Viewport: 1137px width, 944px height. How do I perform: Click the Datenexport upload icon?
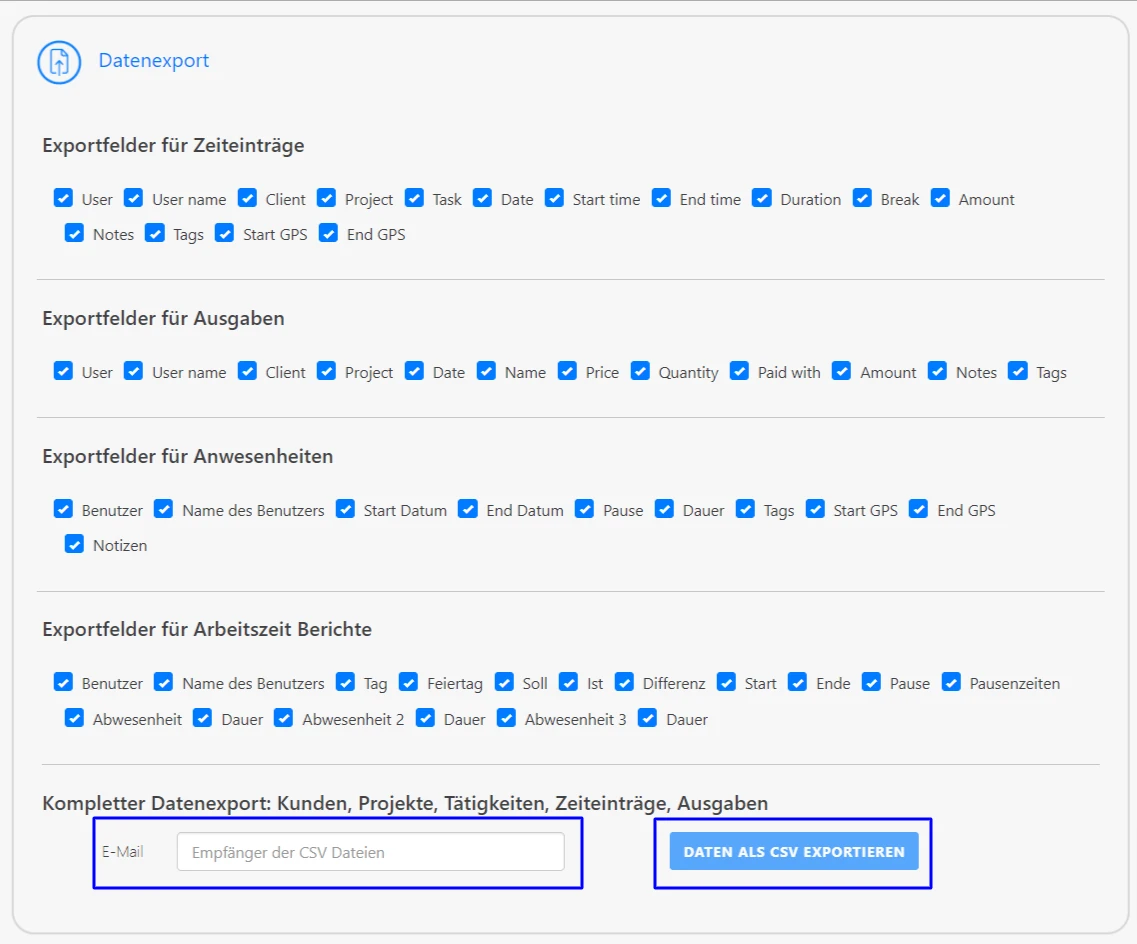point(58,60)
